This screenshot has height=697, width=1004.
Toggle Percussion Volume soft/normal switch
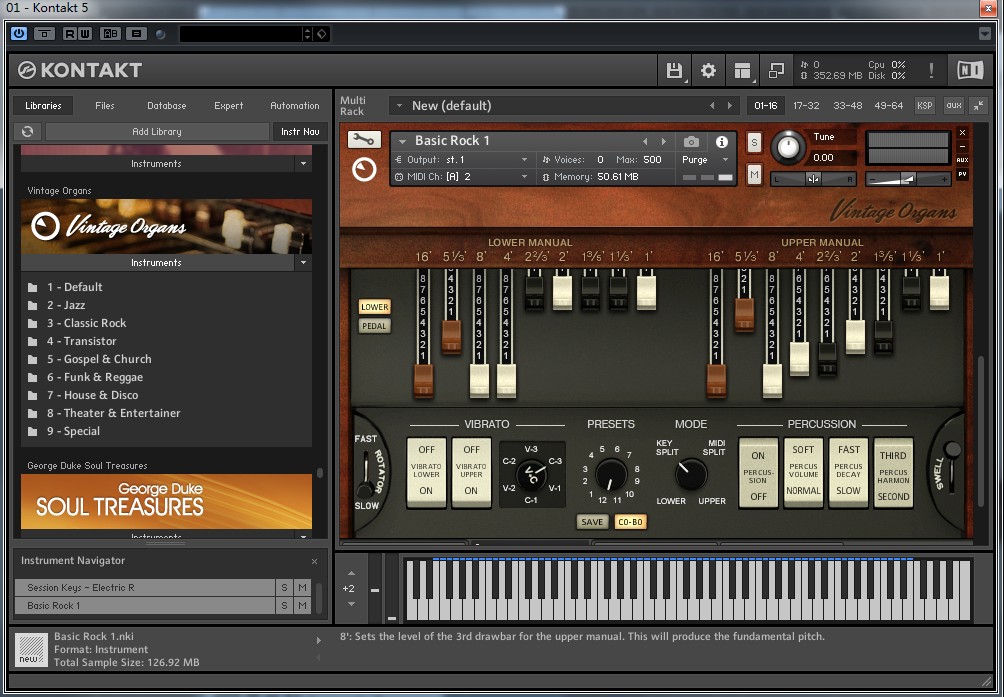pyautogui.click(x=804, y=472)
